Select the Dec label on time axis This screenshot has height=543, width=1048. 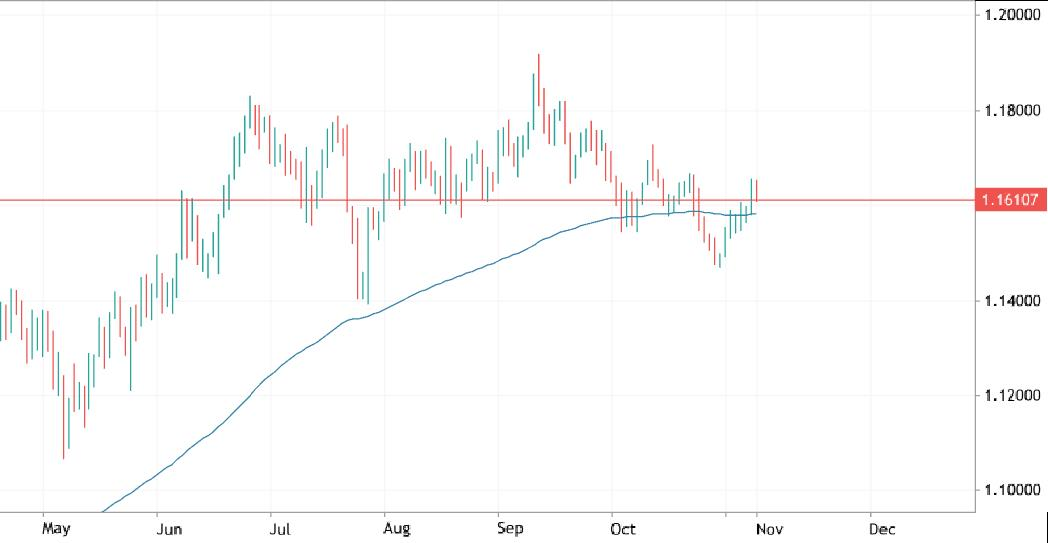click(x=881, y=527)
